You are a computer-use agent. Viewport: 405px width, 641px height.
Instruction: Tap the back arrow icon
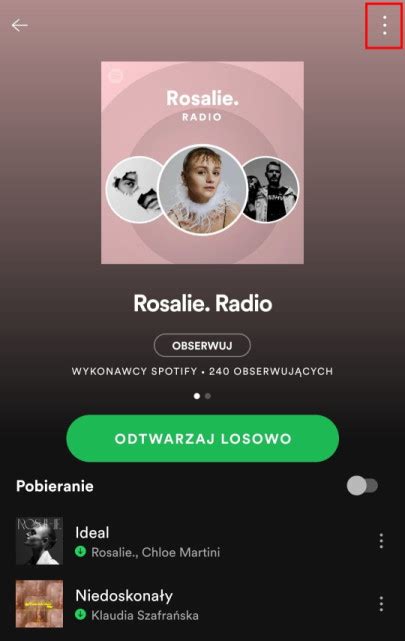point(20,25)
